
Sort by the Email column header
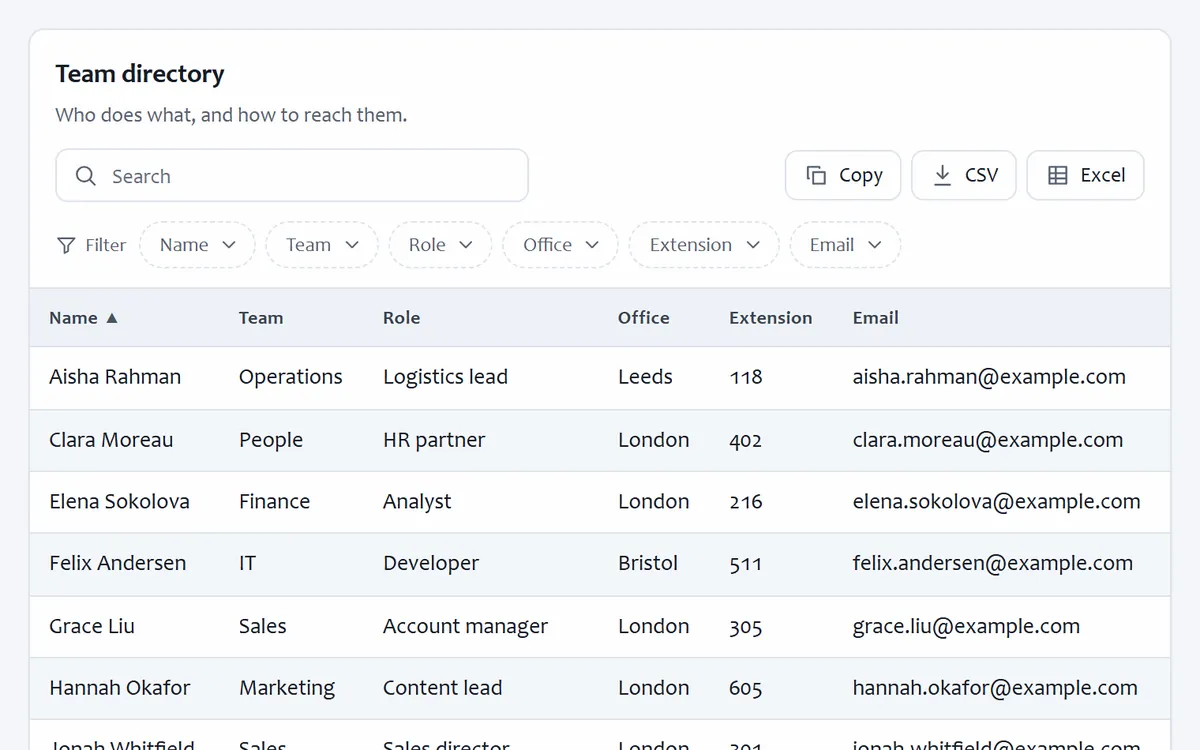click(876, 318)
